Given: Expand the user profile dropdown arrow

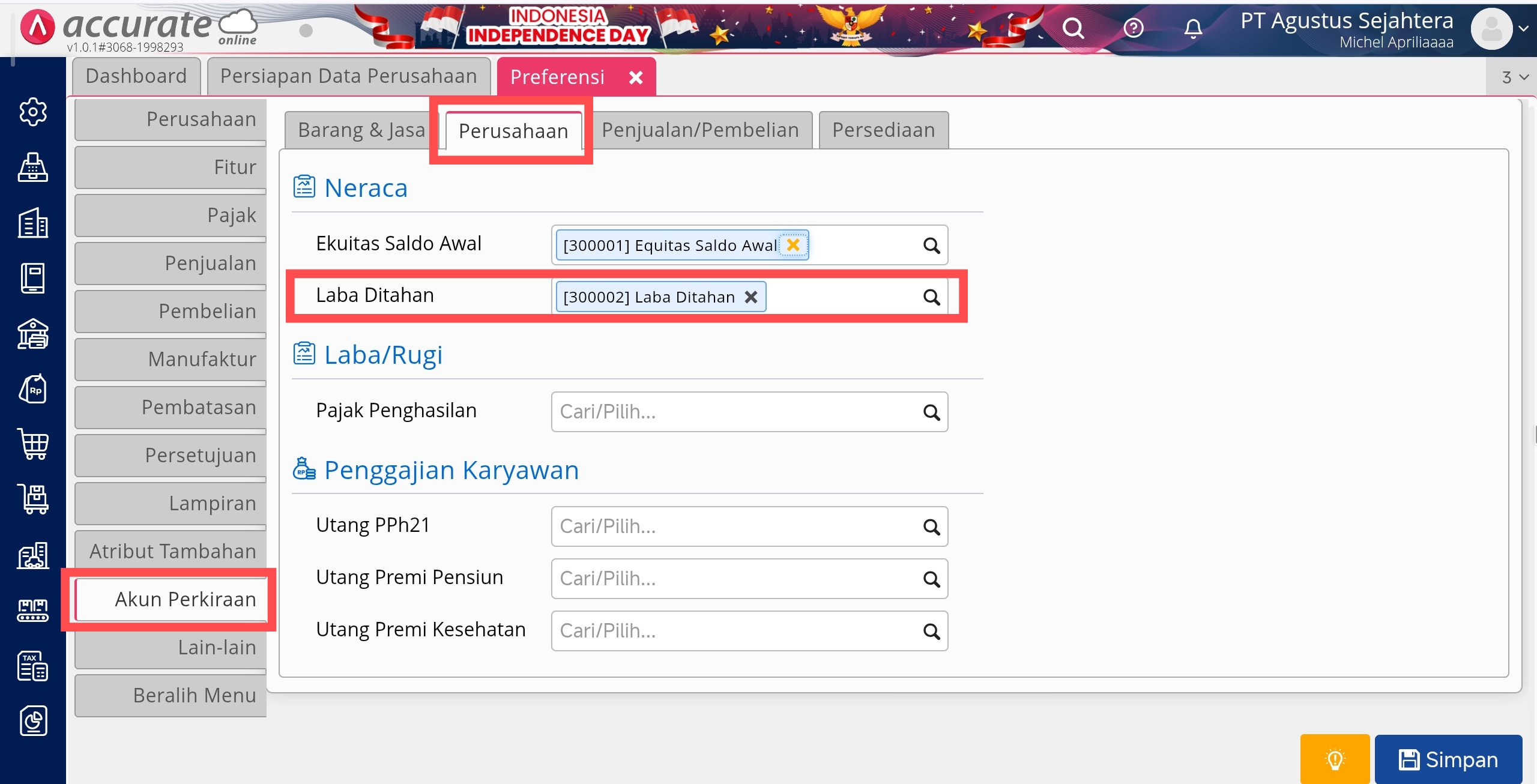Looking at the screenshot, I should click(x=1523, y=28).
